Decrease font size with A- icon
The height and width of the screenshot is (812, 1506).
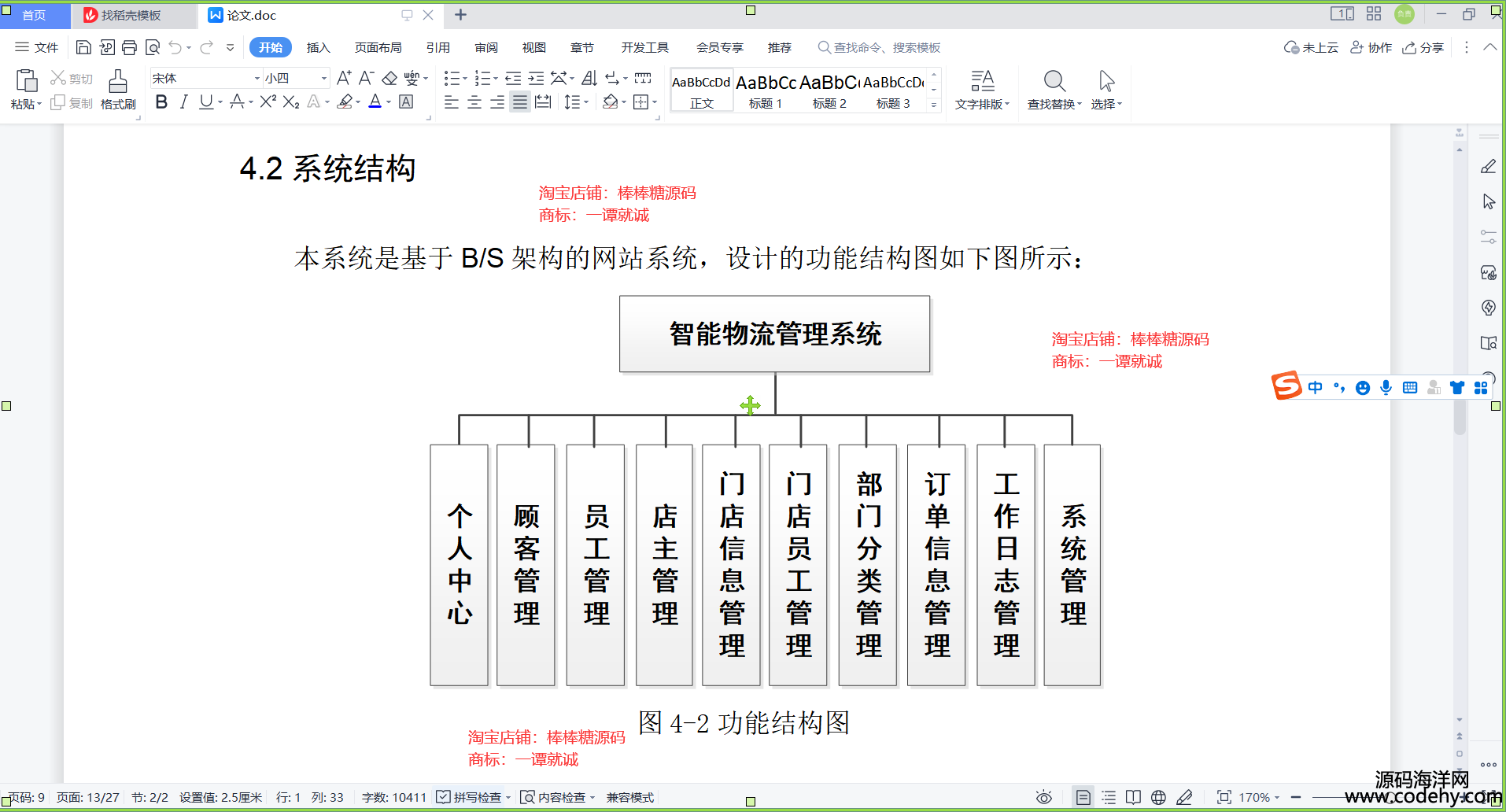(x=366, y=78)
